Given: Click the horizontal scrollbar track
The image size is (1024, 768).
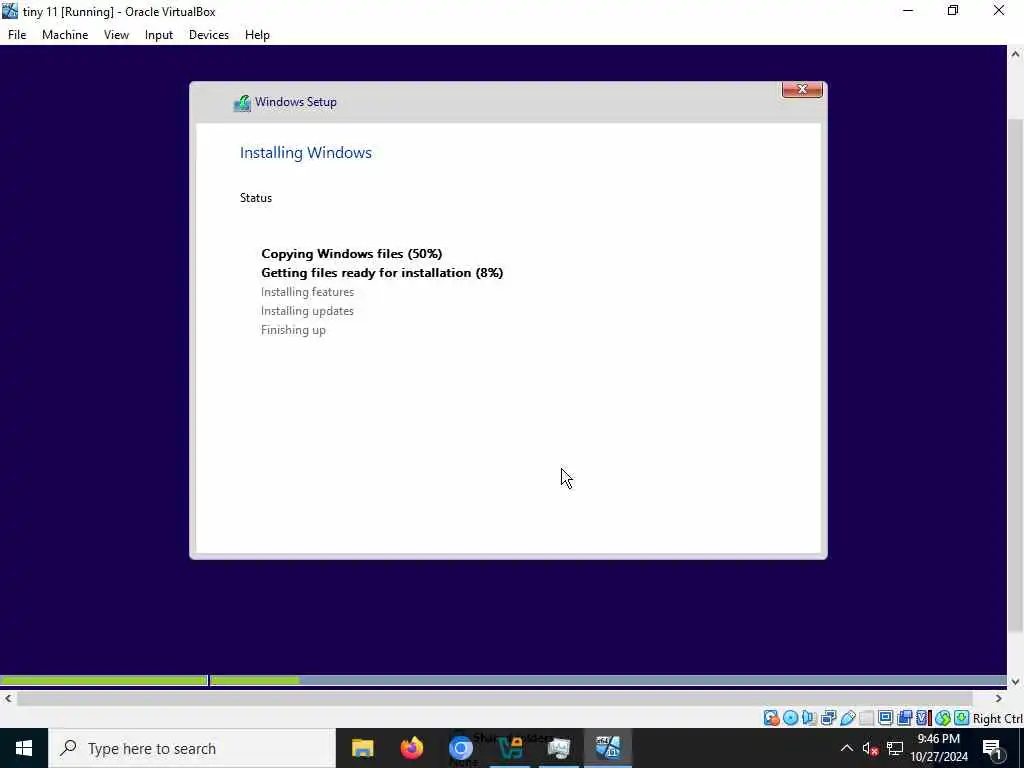Looking at the screenshot, I should point(495,699).
